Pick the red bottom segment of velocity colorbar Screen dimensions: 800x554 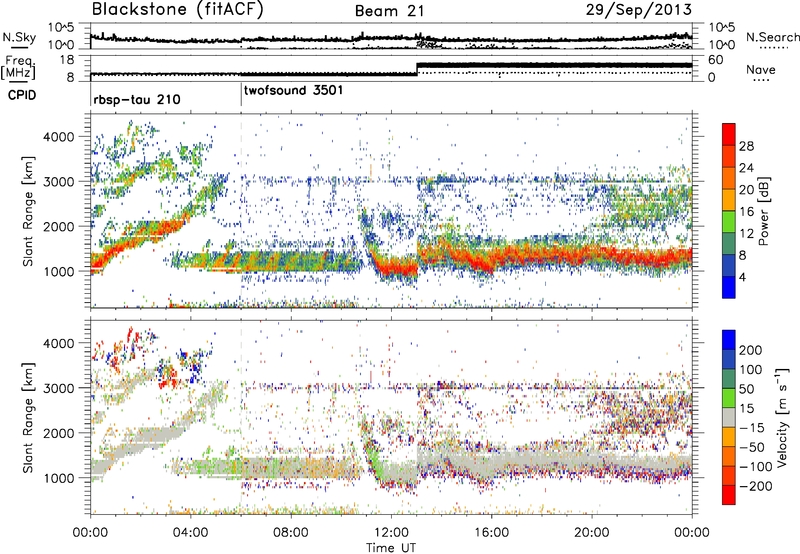pos(729,495)
